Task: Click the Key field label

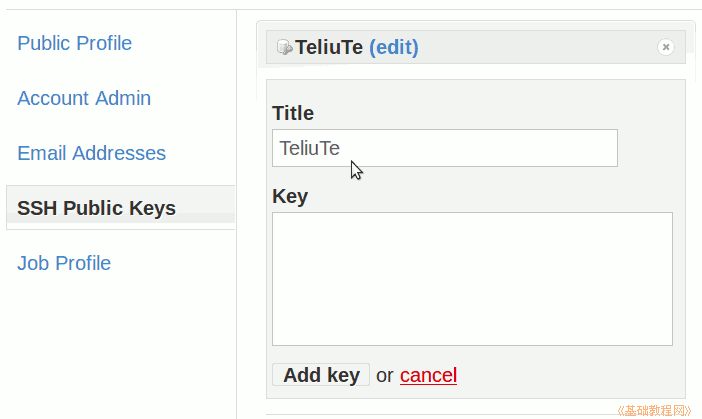Action: pos(290,195)
